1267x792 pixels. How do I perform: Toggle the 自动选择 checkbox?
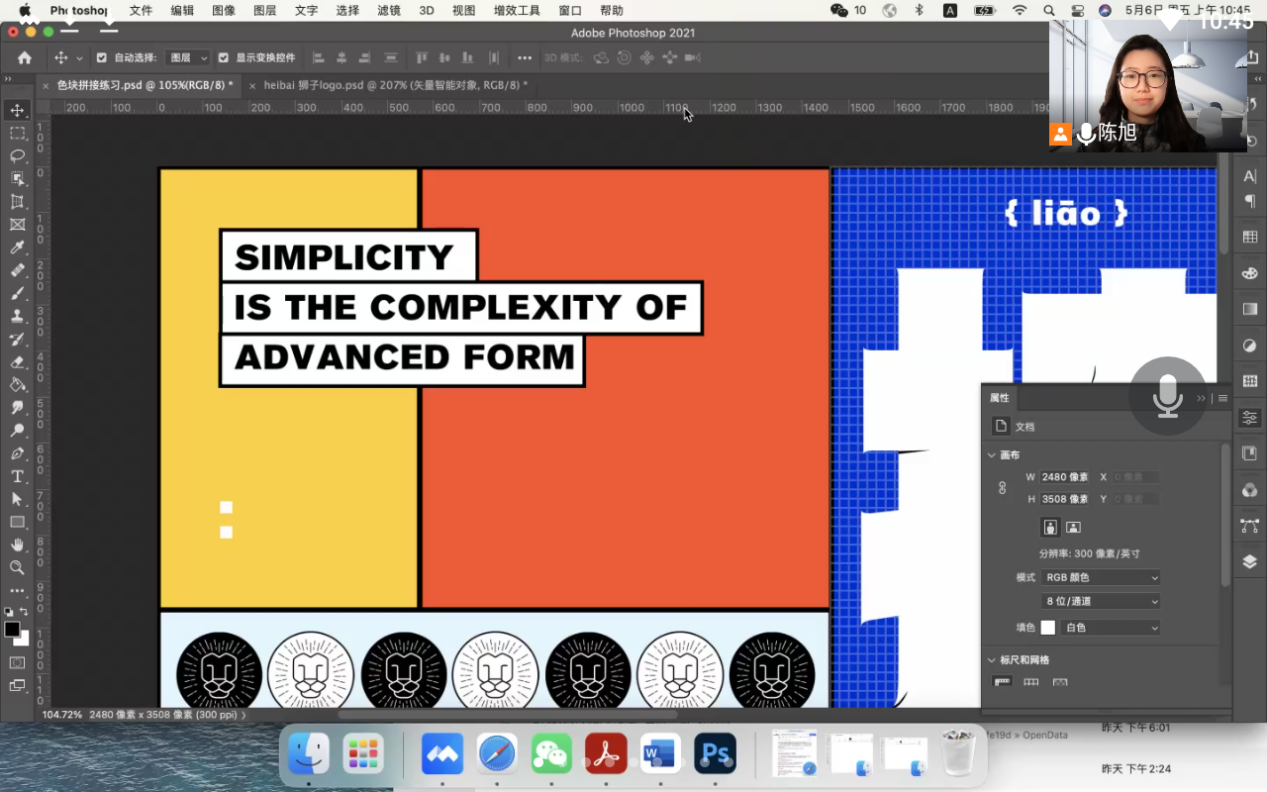[x=101, y=58]
